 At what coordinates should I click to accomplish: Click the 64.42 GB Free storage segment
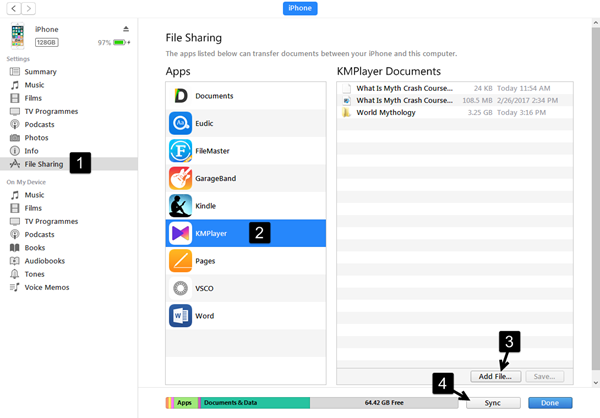(x=384, y=403)
